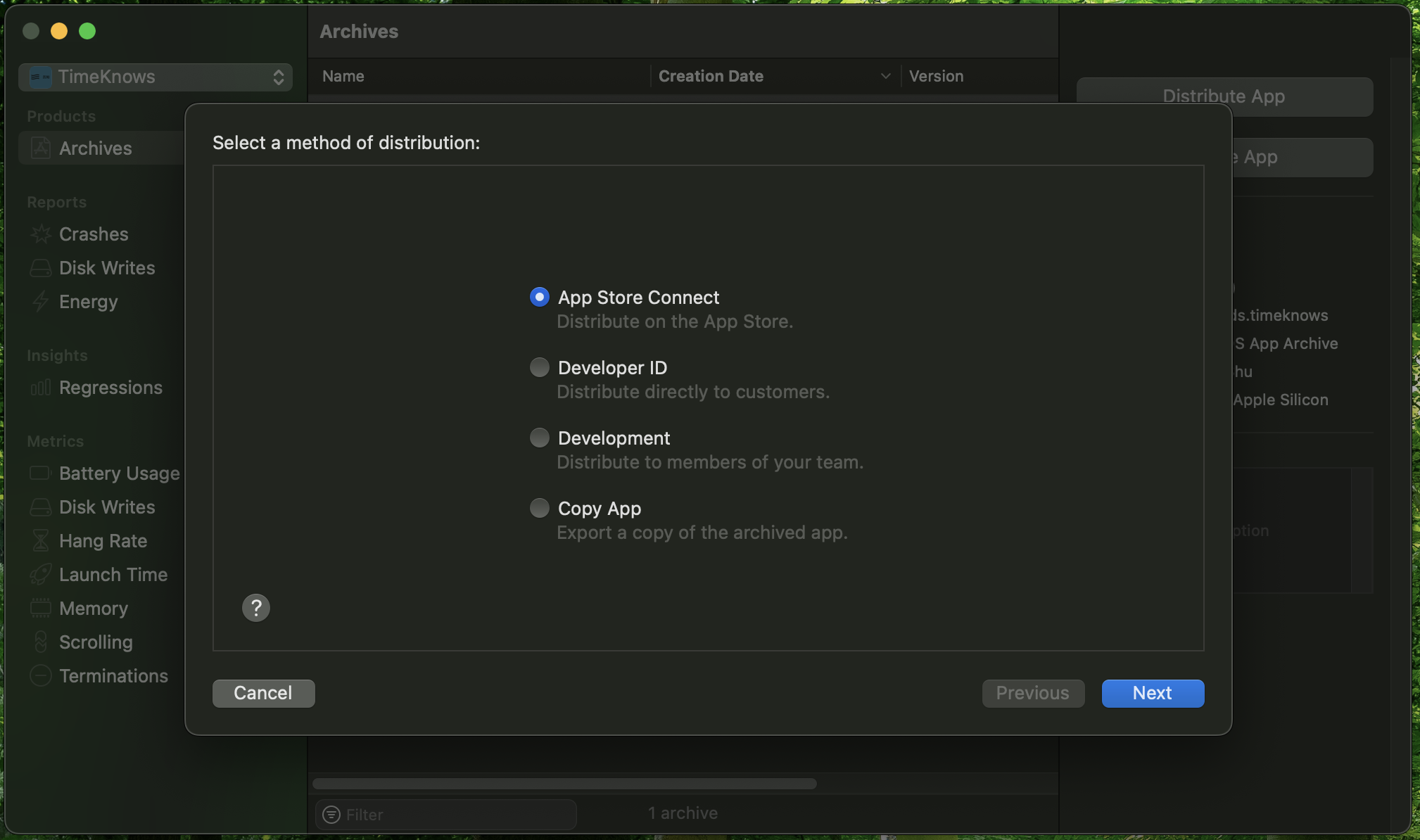Screen dimensions: 1420x840
Task: Toggle the Creation Date sort chevron
Action: 885,76
